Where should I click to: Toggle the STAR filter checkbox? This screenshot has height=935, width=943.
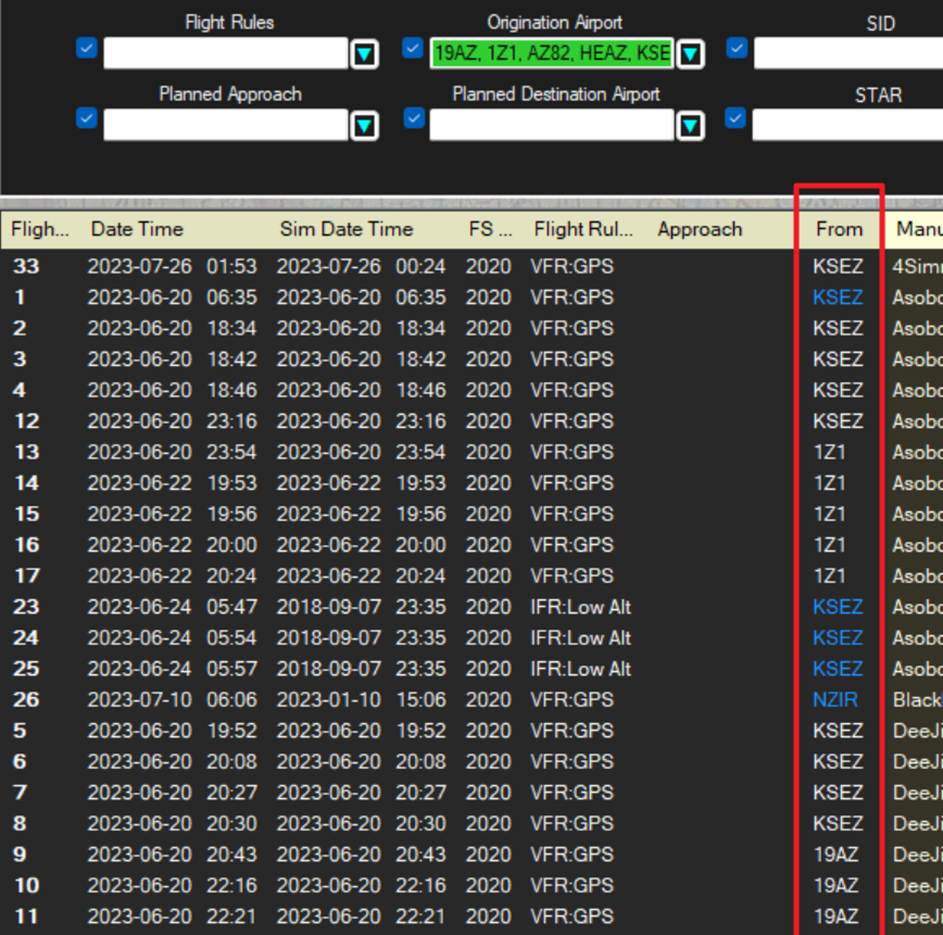(x=736, y=118)
